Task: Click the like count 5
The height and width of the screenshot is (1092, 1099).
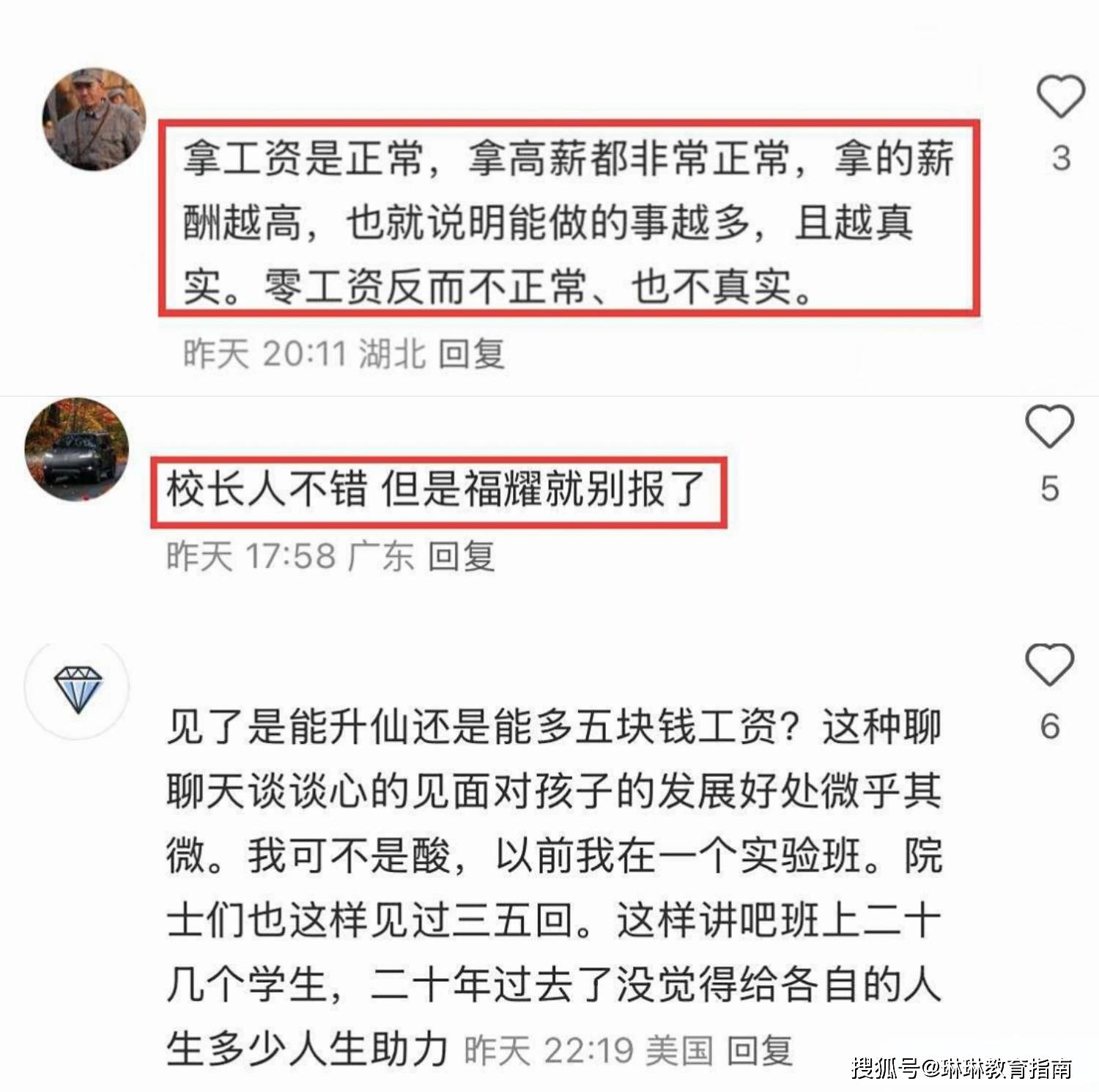Action: click(1050, 488)
